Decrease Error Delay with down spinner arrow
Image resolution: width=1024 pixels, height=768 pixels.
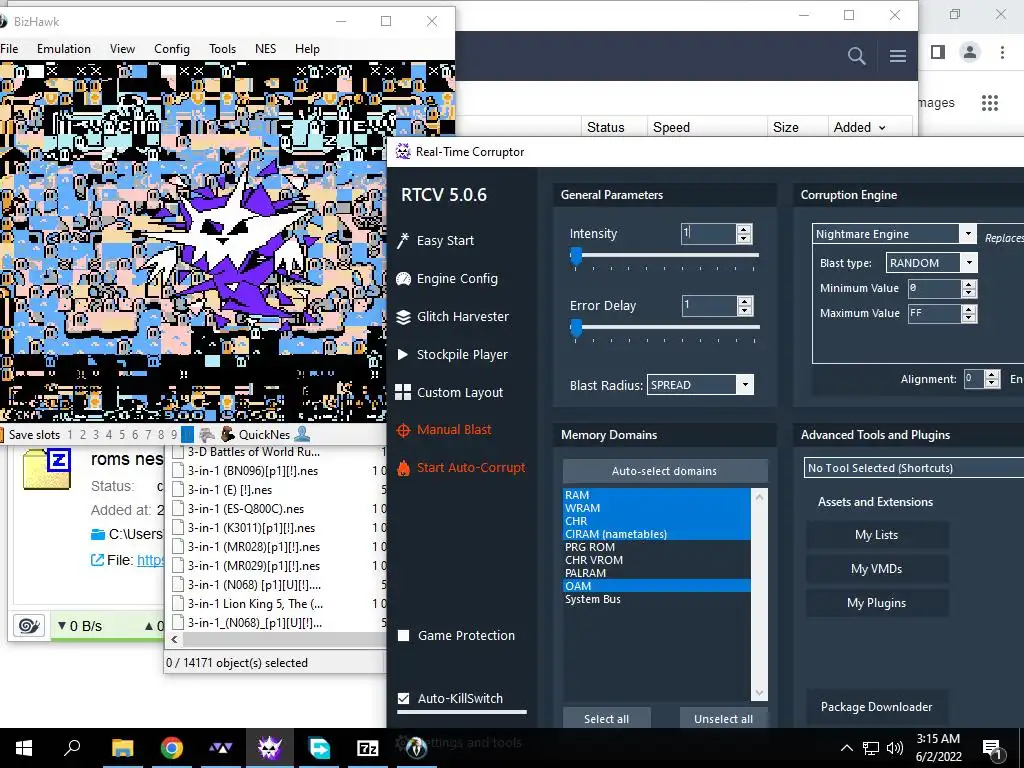[744, 310]
